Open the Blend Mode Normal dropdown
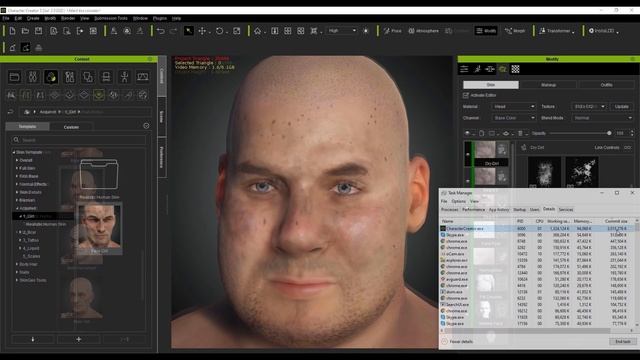This screenshot has height=360, width=640. coord(602,118)
